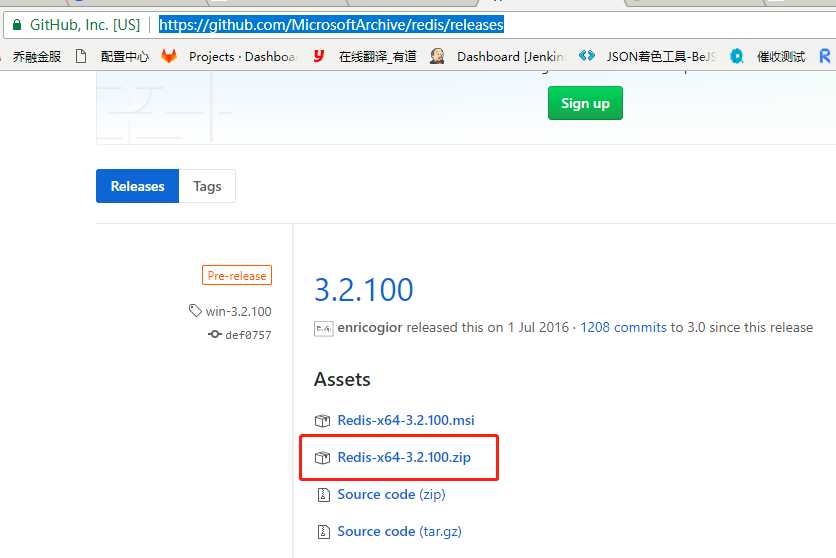
Task: Open the 乔融金服 bookmark
Action: coord(37,56)
